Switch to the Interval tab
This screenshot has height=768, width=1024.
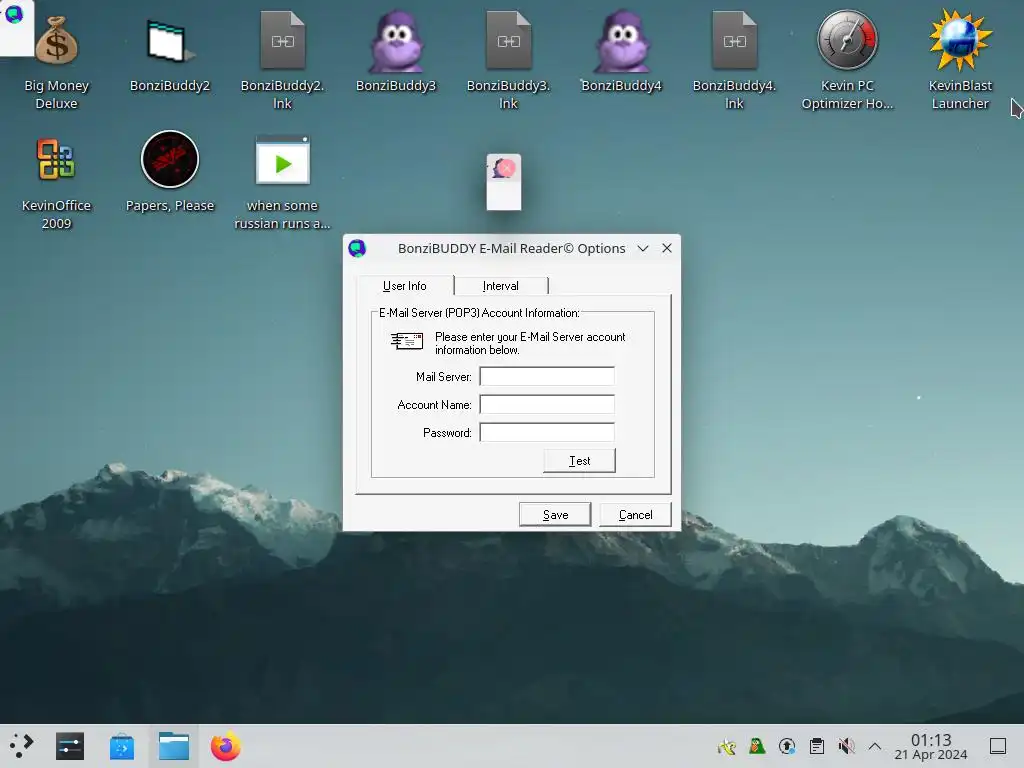[x=501, y=286]
